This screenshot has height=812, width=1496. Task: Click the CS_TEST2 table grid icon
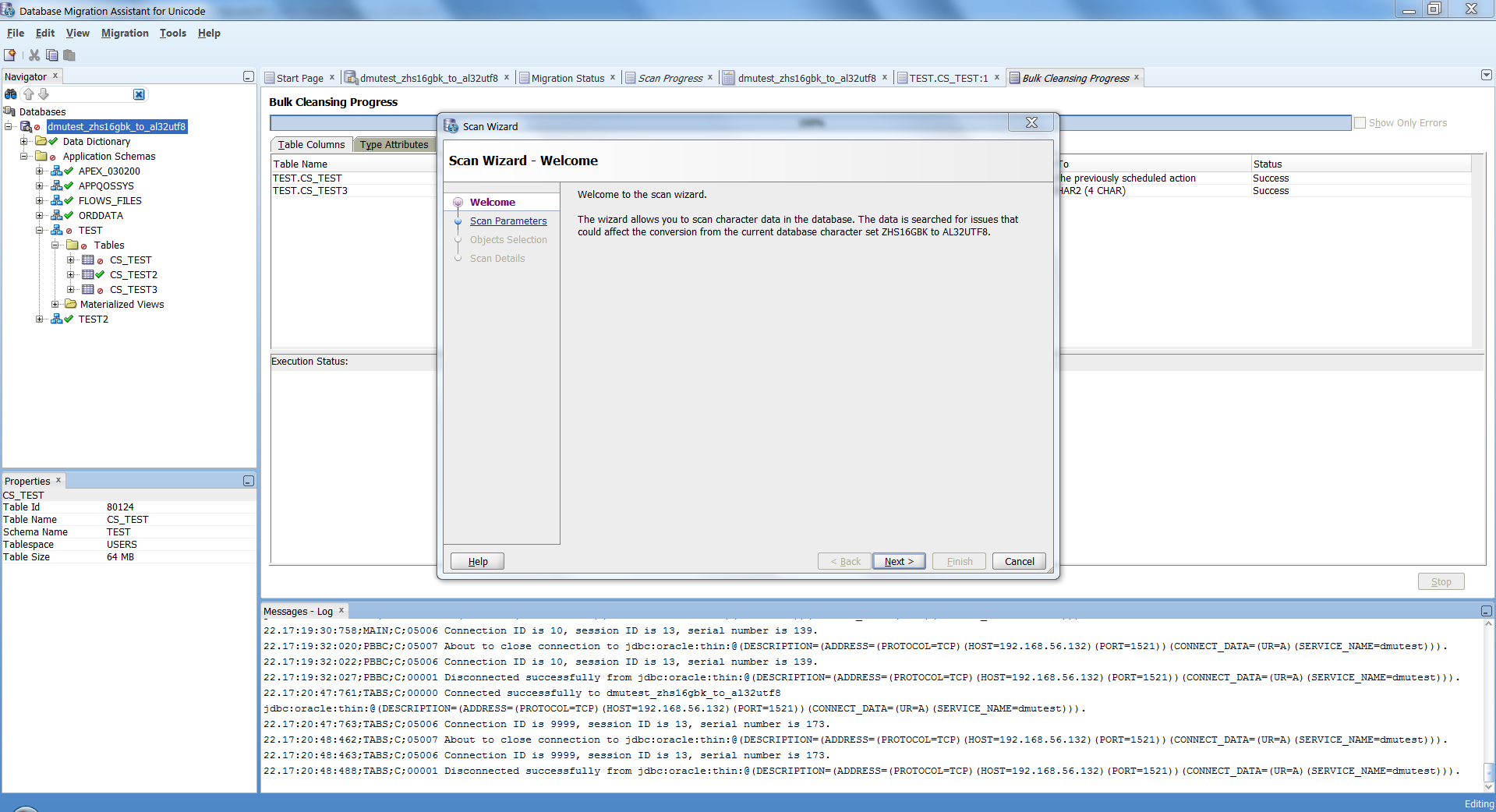point(88,274)
